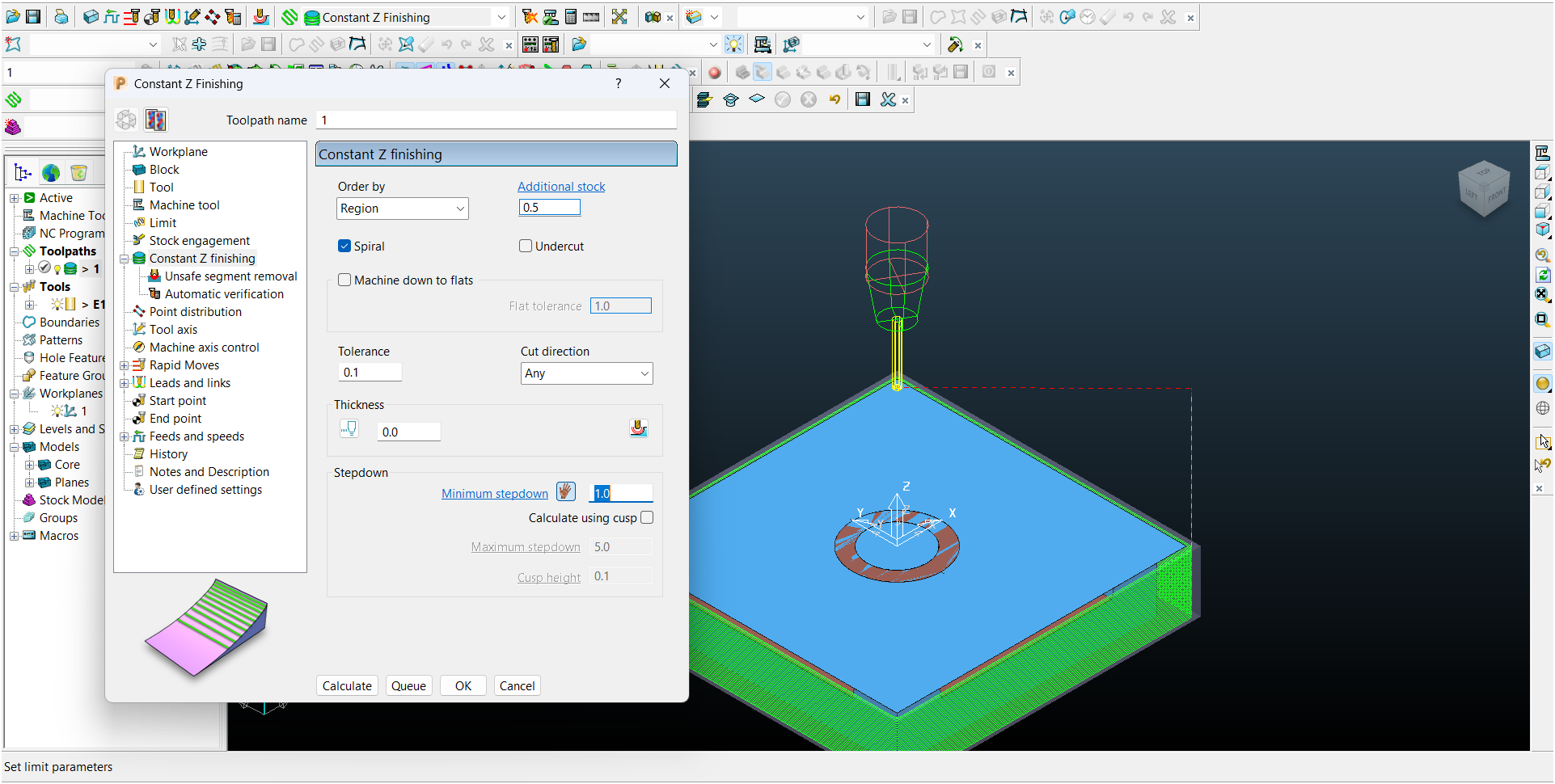Click the Toolpath name input field
Image resolution: width=1555 pixels, height=784 pixels.
(x=497, y=120)
